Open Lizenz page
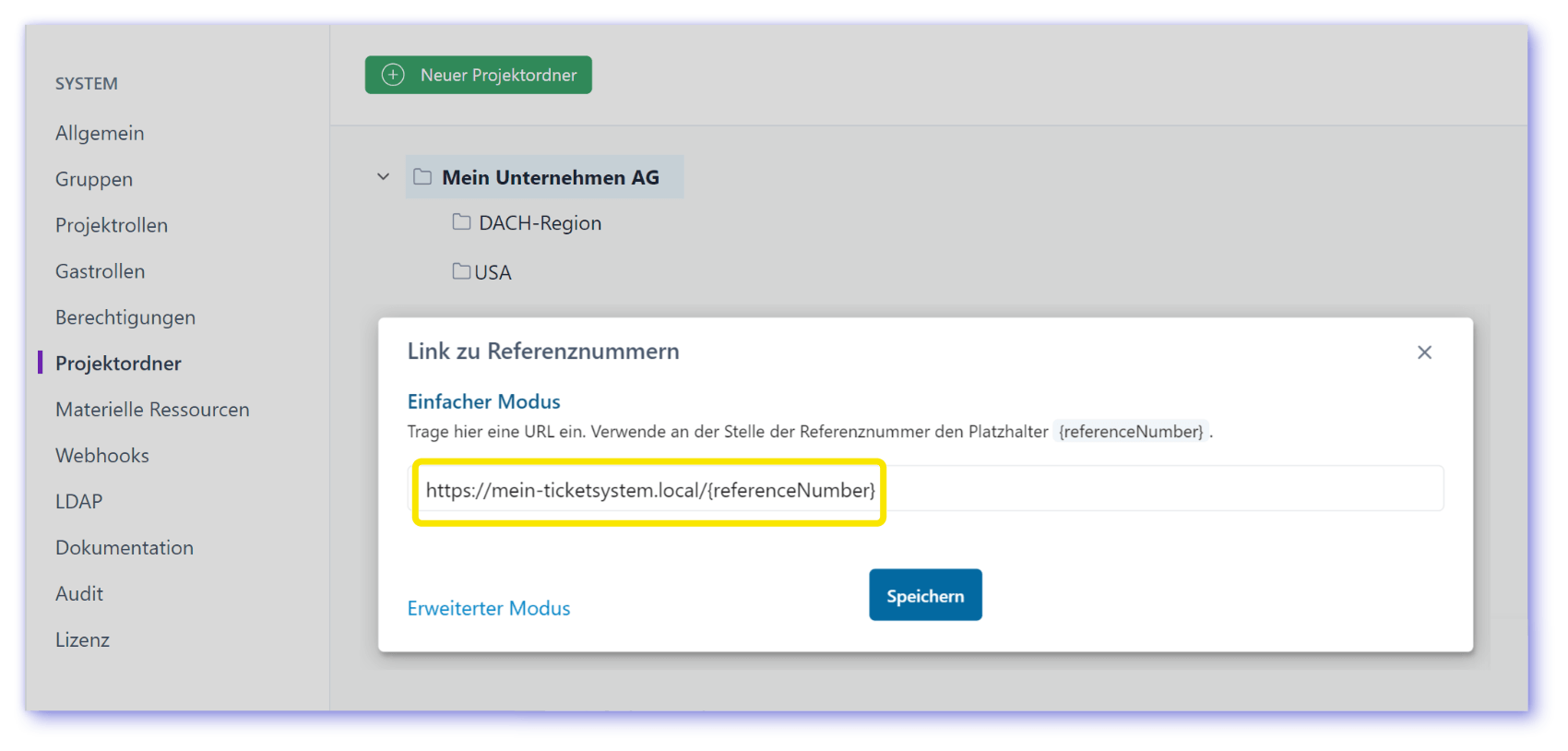Image resolution: width=1568 pixels, height=751 pixels. pos(83,640)
